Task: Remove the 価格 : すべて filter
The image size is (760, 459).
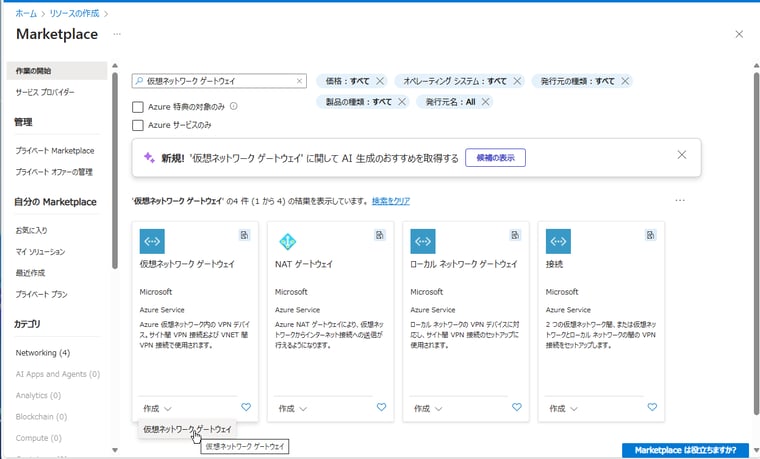Action: click(x=380, y=81)
